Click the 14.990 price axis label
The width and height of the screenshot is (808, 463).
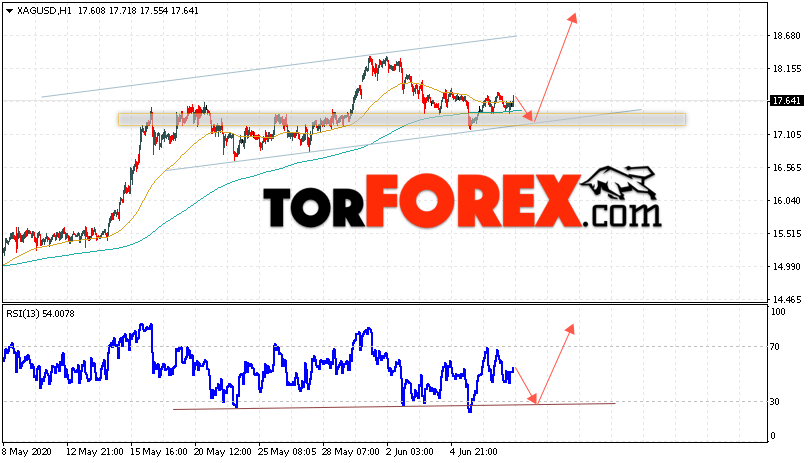pyautogui.click(x=786, y=267)
